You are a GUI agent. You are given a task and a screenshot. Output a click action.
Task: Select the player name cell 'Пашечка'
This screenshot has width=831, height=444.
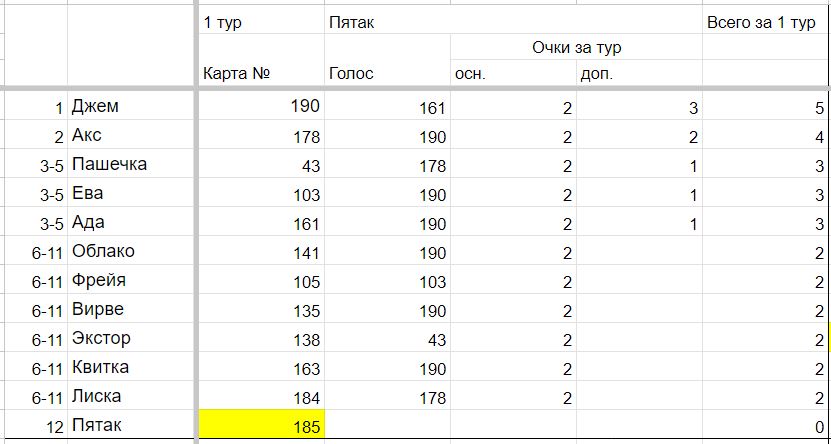tap(131, 164)
